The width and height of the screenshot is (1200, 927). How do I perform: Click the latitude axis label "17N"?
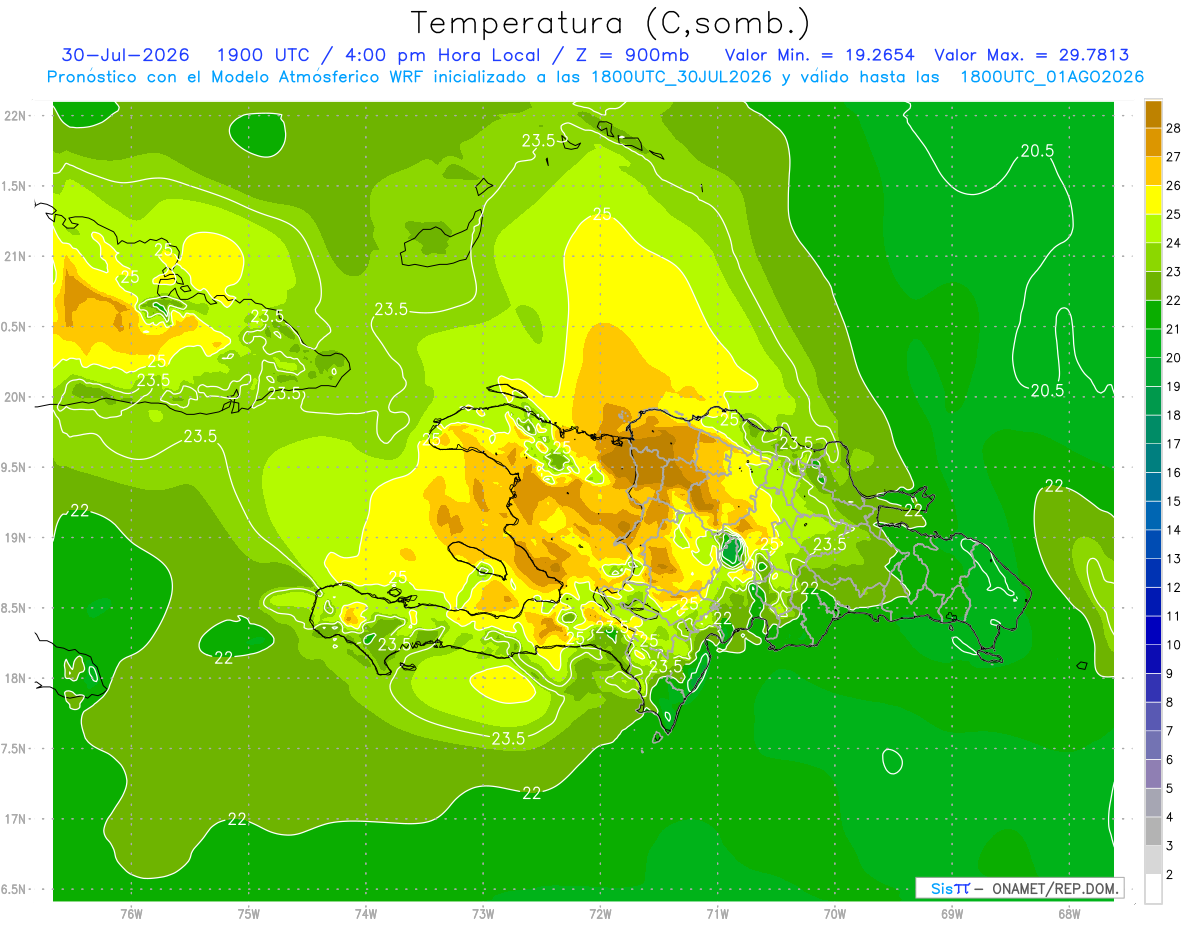pyautogui.click(x=14, y=819)
